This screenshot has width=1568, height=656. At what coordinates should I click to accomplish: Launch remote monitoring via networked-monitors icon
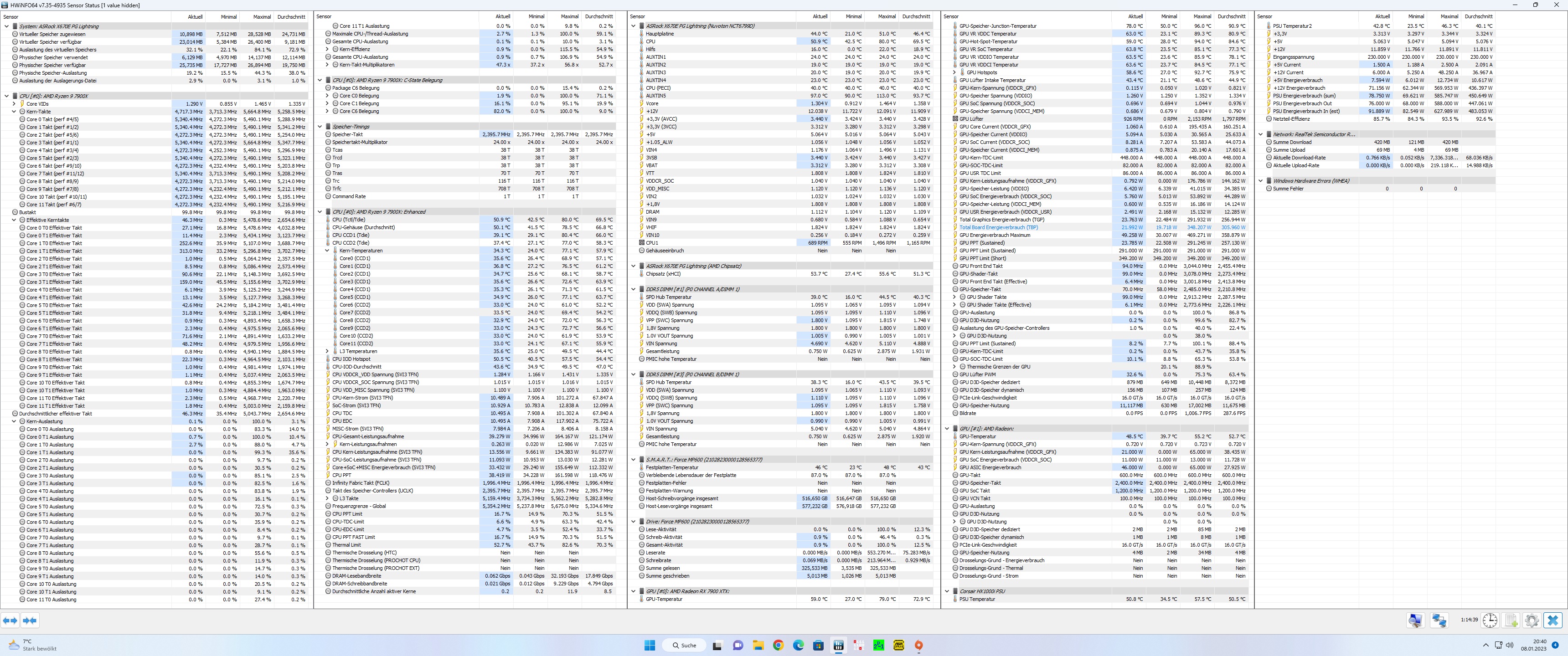(x=1439, y=621)
